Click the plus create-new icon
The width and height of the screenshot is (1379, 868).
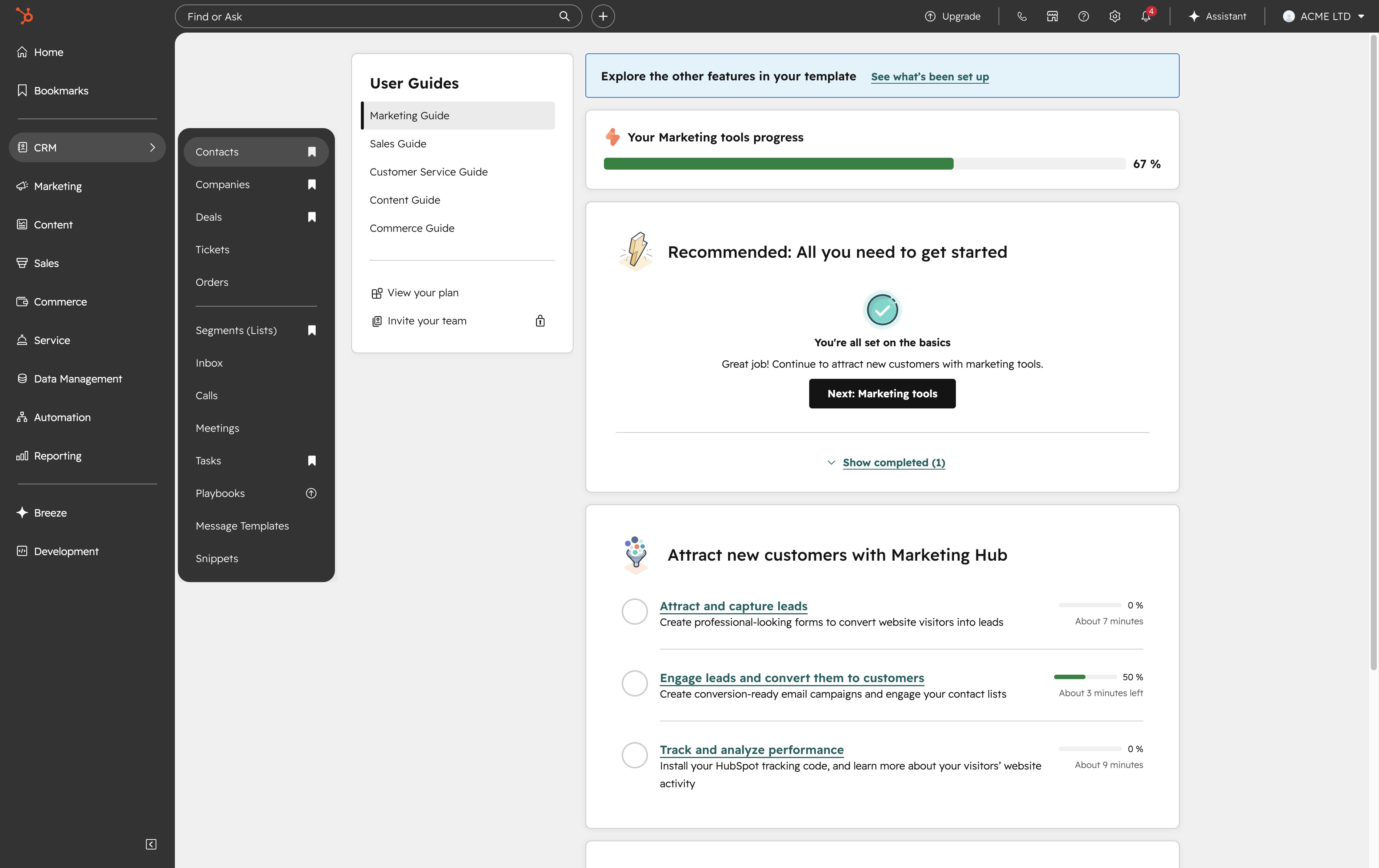(x=603, y=16)
